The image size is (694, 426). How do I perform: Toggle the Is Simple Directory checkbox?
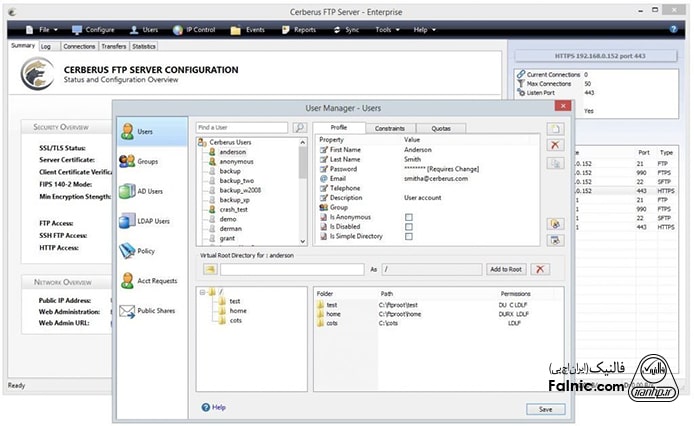coord(408,237)
